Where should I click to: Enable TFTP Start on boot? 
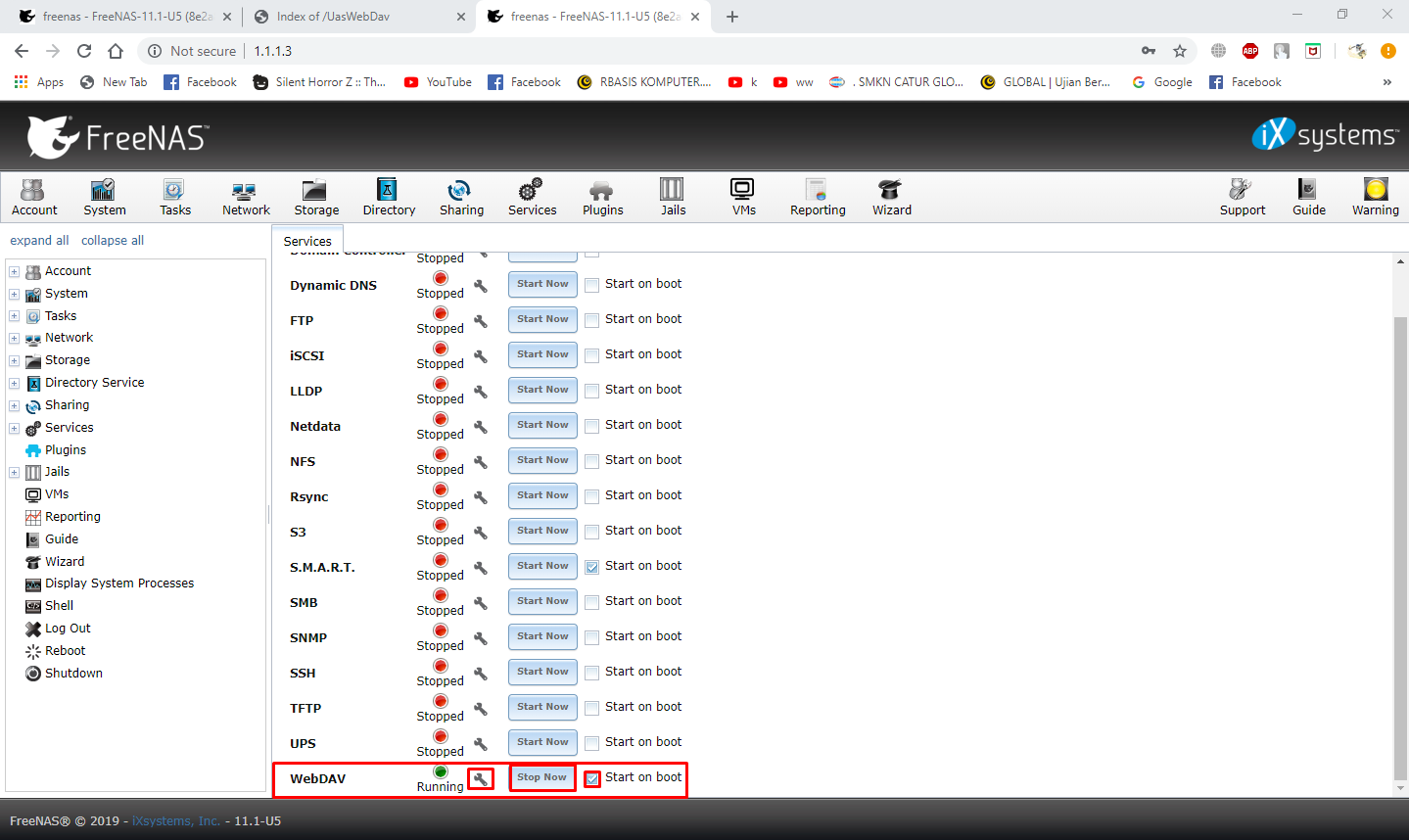(592, 709)
